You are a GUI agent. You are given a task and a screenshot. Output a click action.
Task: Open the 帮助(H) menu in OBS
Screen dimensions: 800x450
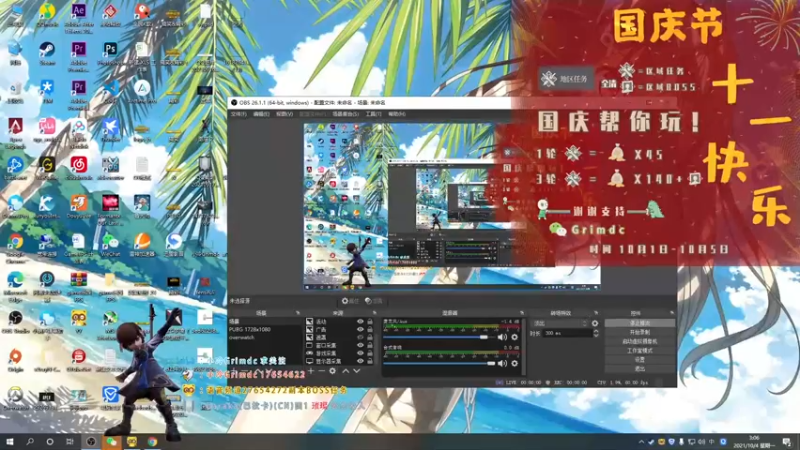tap(396, 114)
